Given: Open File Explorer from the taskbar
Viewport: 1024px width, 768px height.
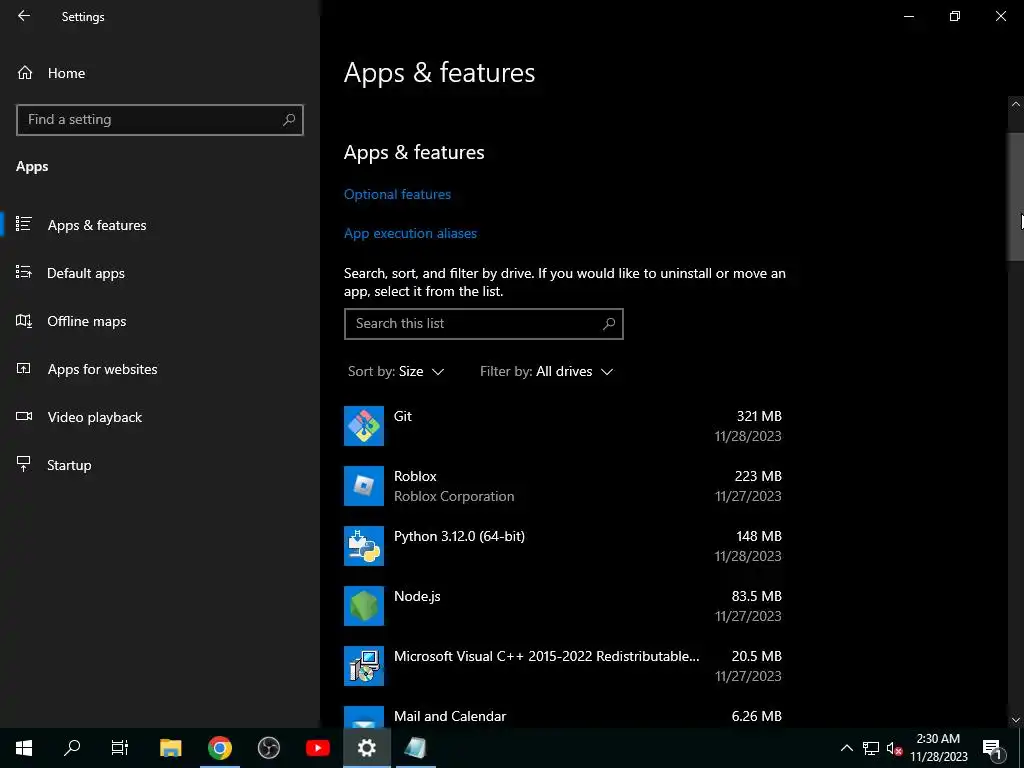Looking at the screenshot, I should pos(170,748).
